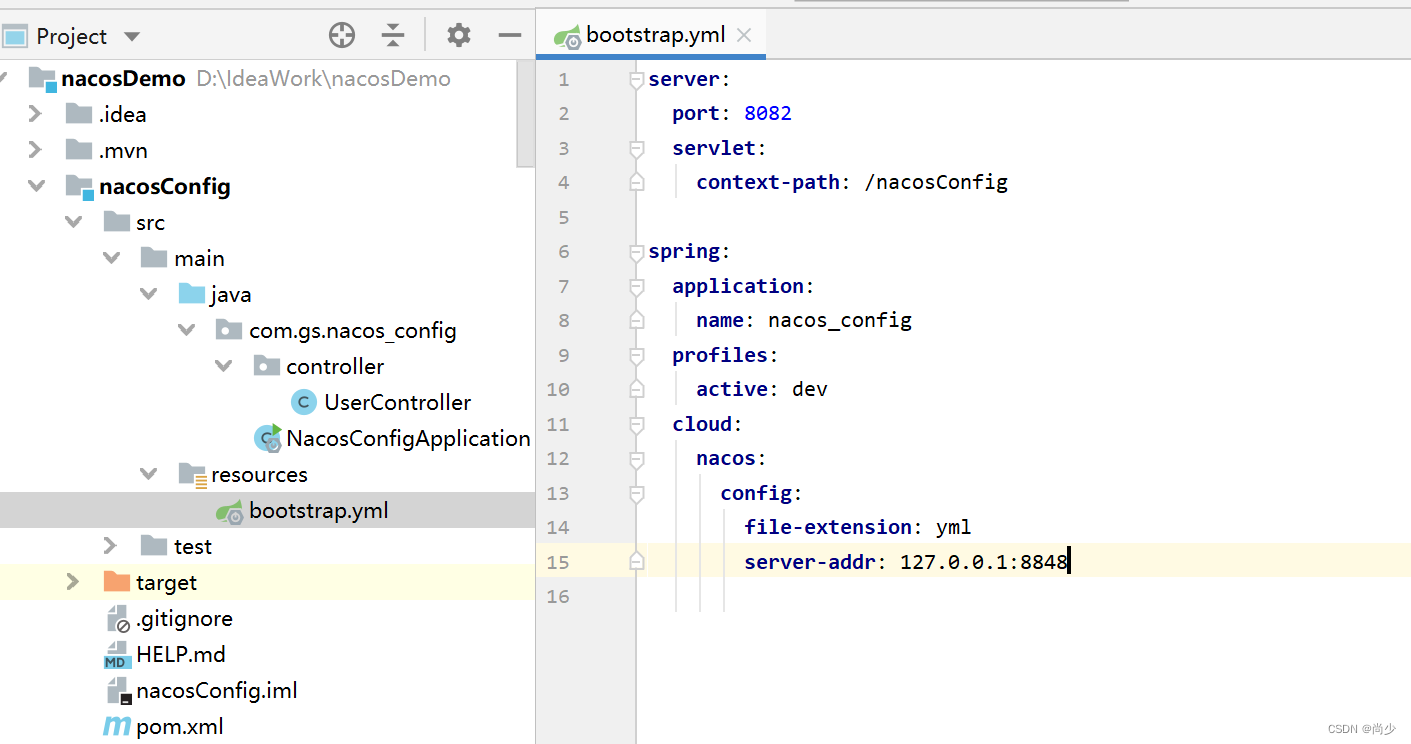Click the Project tool window icon

[14, 37]
